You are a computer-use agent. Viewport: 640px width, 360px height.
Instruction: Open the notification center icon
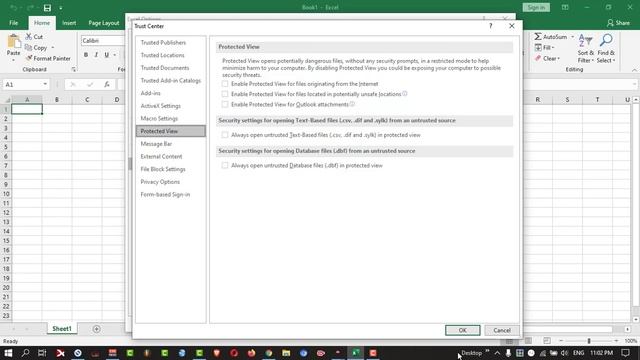[x=626, y=353]
